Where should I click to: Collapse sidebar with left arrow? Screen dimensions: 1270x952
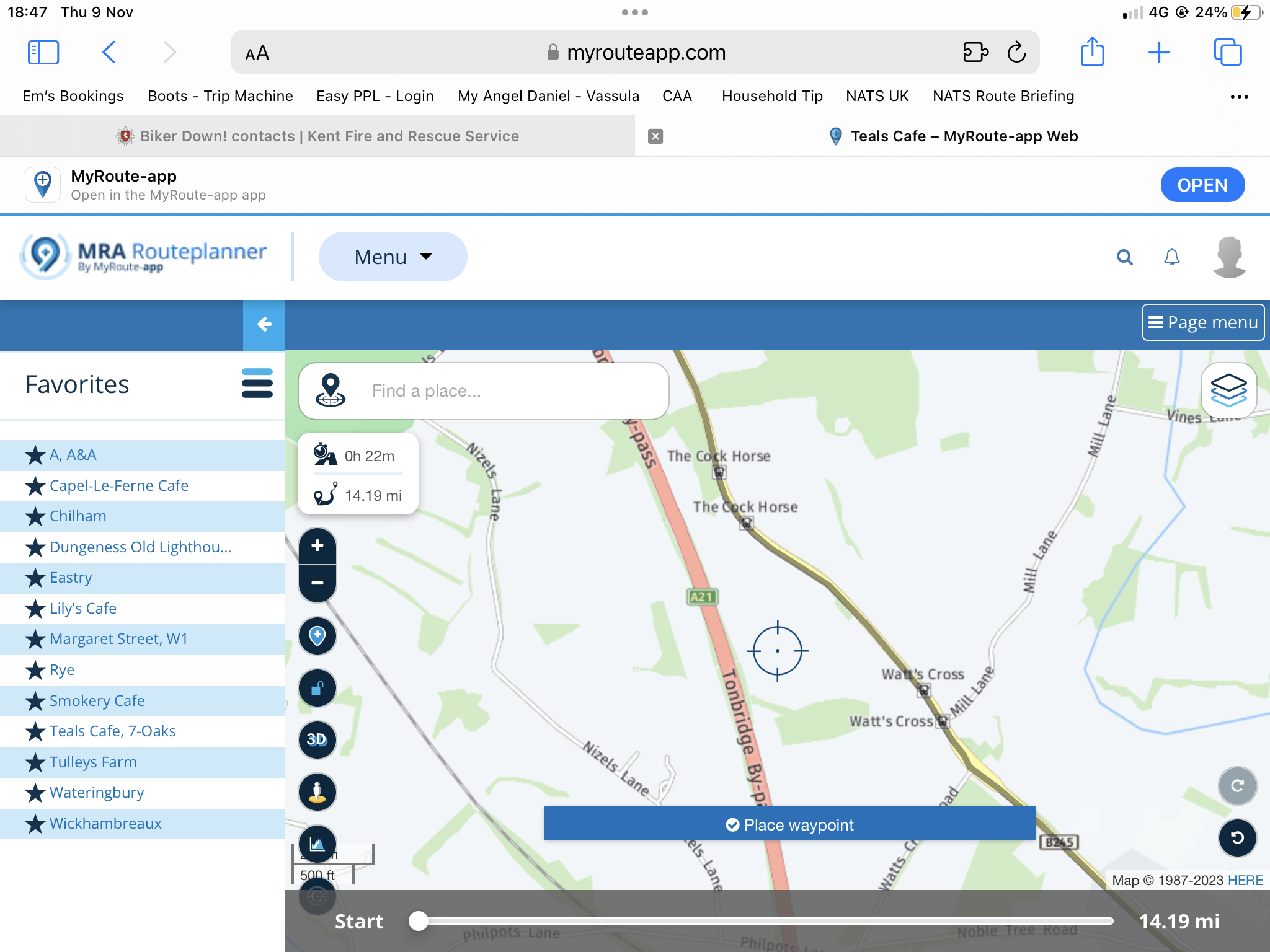(264, 324)
